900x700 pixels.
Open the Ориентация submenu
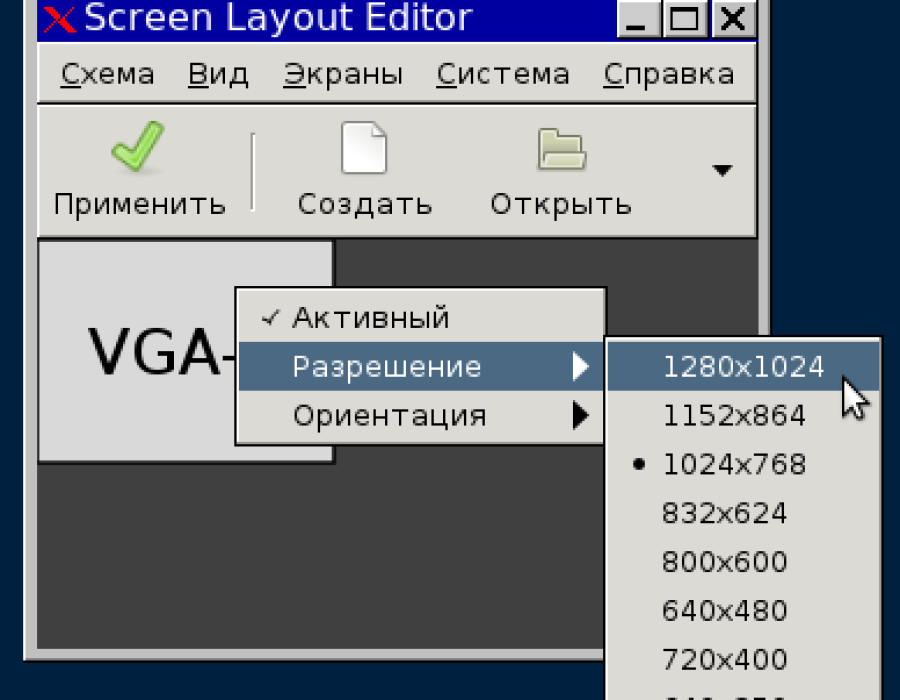point(421,415)
